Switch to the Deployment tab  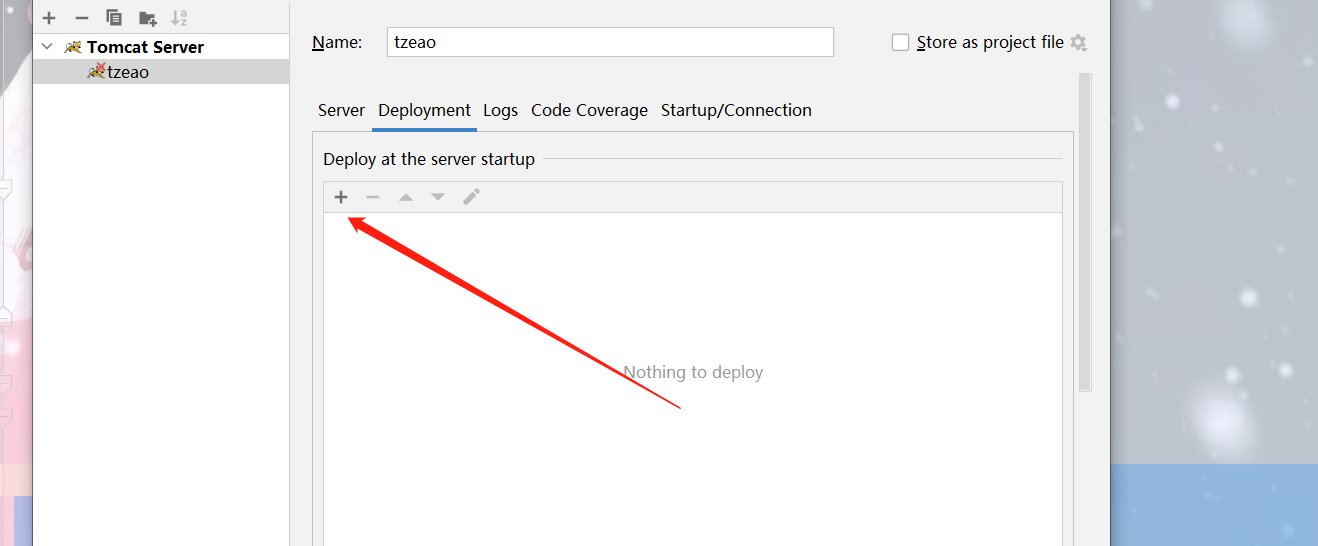pos(424,110)
